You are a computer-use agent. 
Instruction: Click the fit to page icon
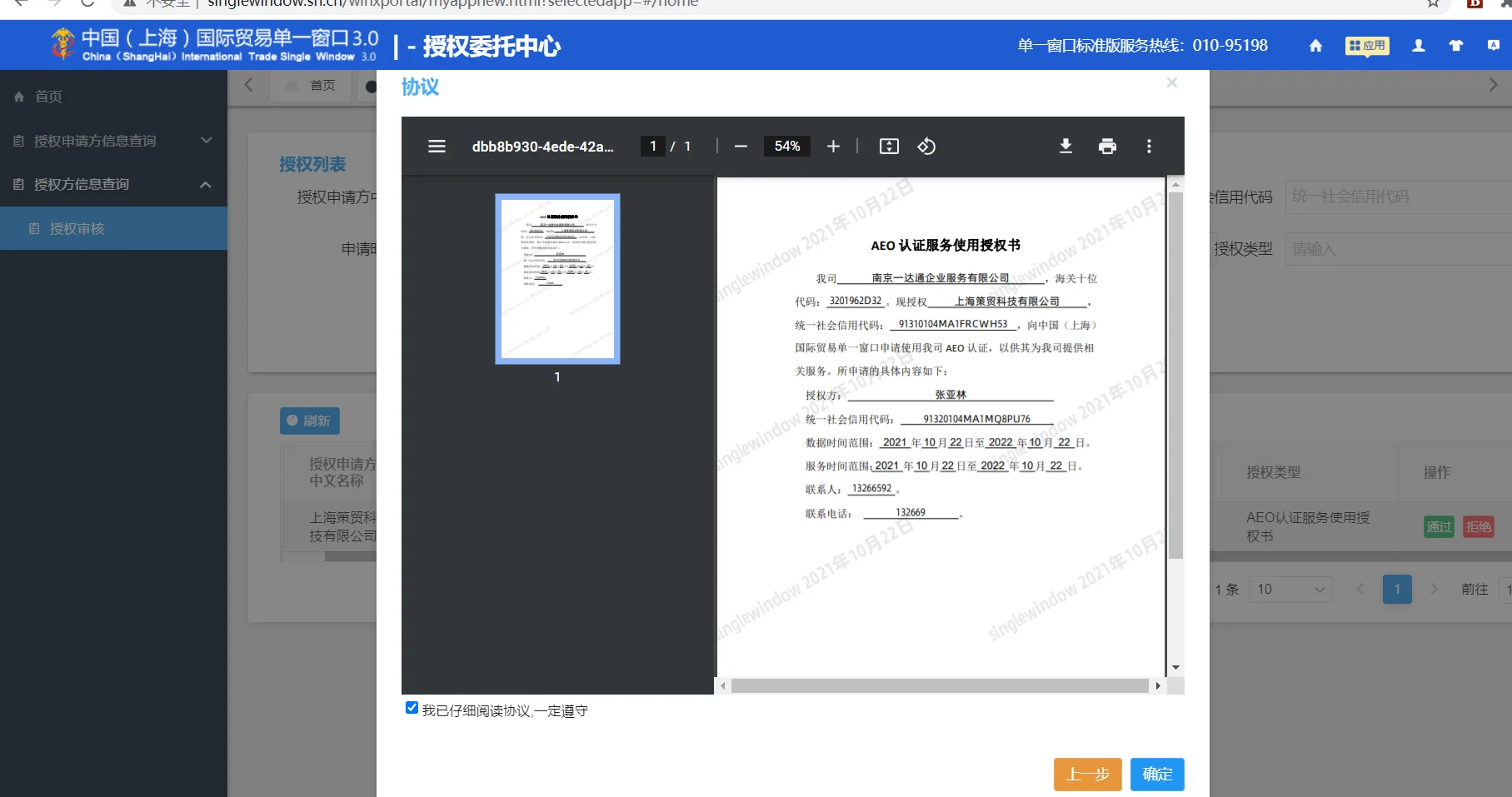click(889, 147)
